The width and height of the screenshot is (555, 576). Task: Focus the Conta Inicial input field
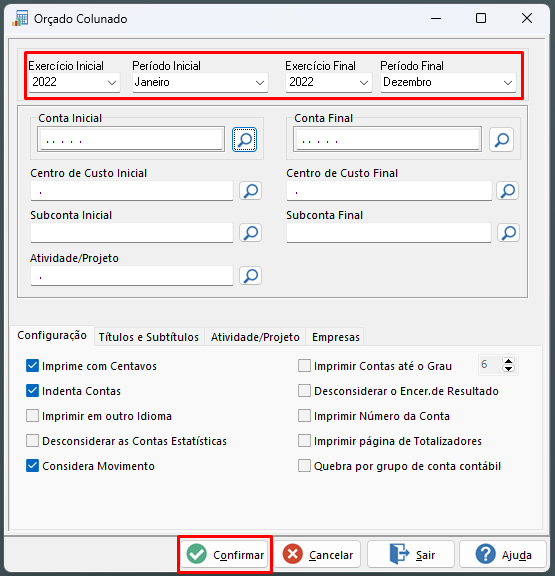click(131, 140)
